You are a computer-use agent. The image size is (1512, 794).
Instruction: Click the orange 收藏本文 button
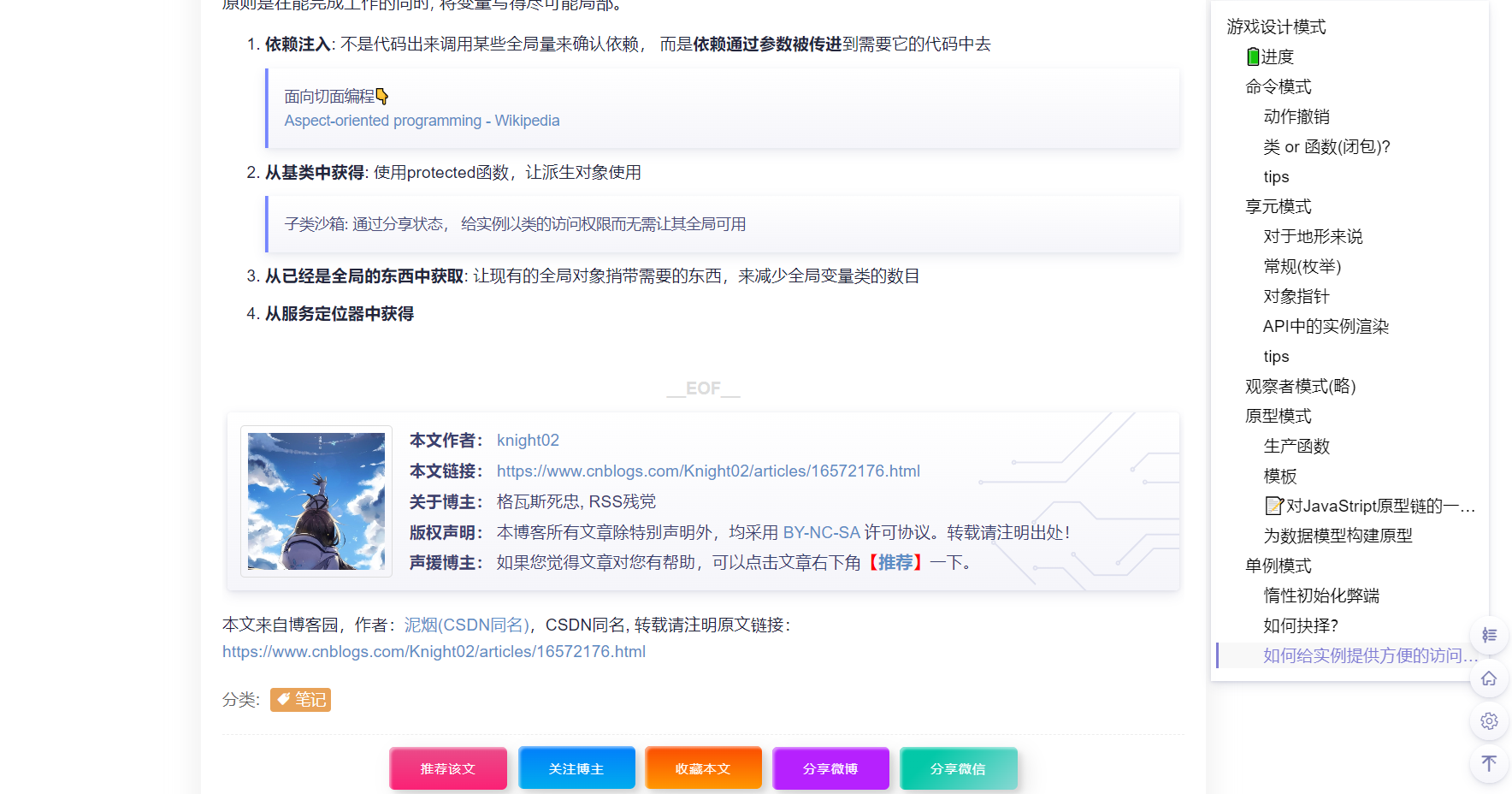pyautogui.click(x=703, y=767)
